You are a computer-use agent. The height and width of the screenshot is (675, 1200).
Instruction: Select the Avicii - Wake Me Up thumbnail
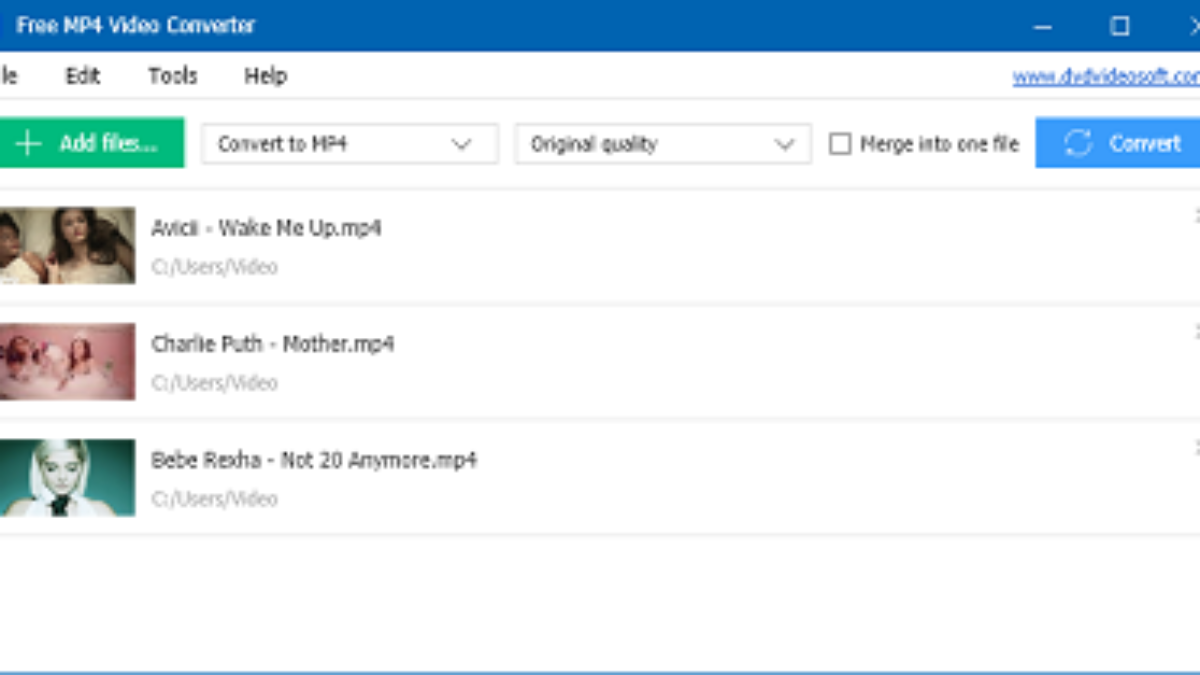67,245
